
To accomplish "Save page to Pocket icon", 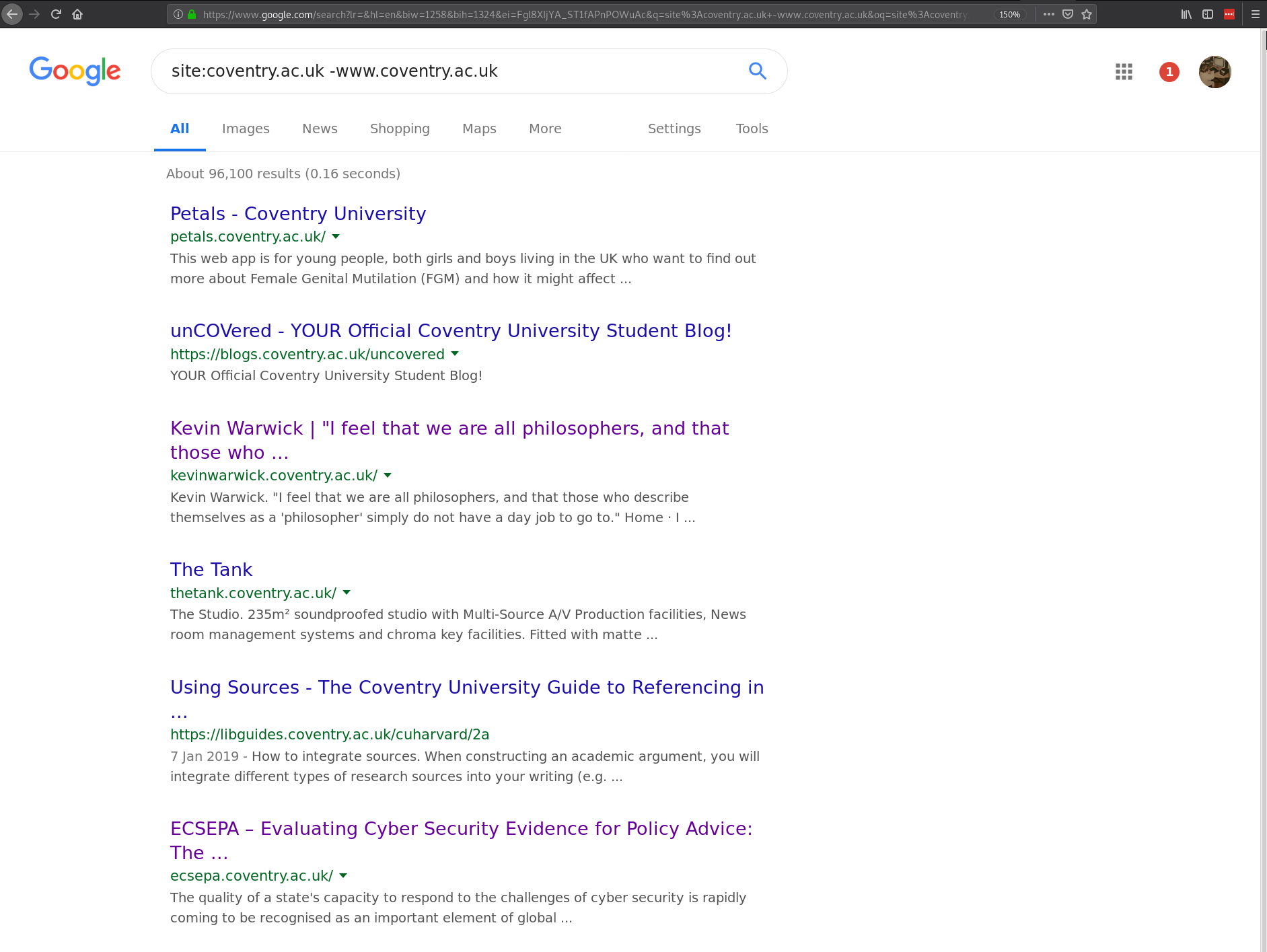I will pos(1068,14).
